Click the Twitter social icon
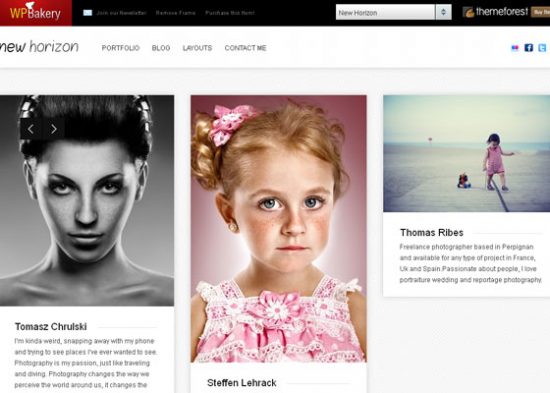 click(x=542, y=48)
